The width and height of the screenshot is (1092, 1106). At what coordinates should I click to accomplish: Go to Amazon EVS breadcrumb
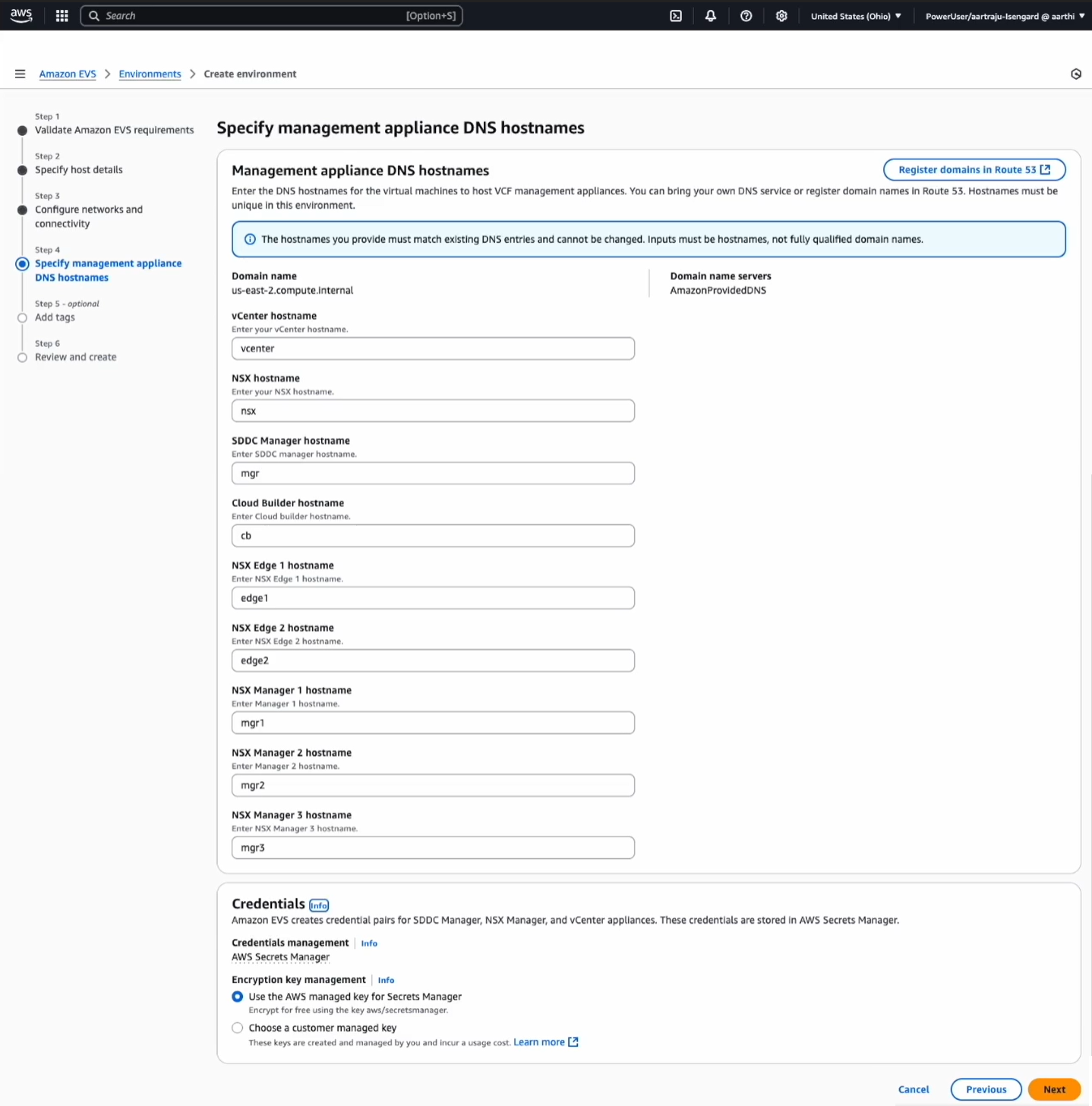click(68, 74)
